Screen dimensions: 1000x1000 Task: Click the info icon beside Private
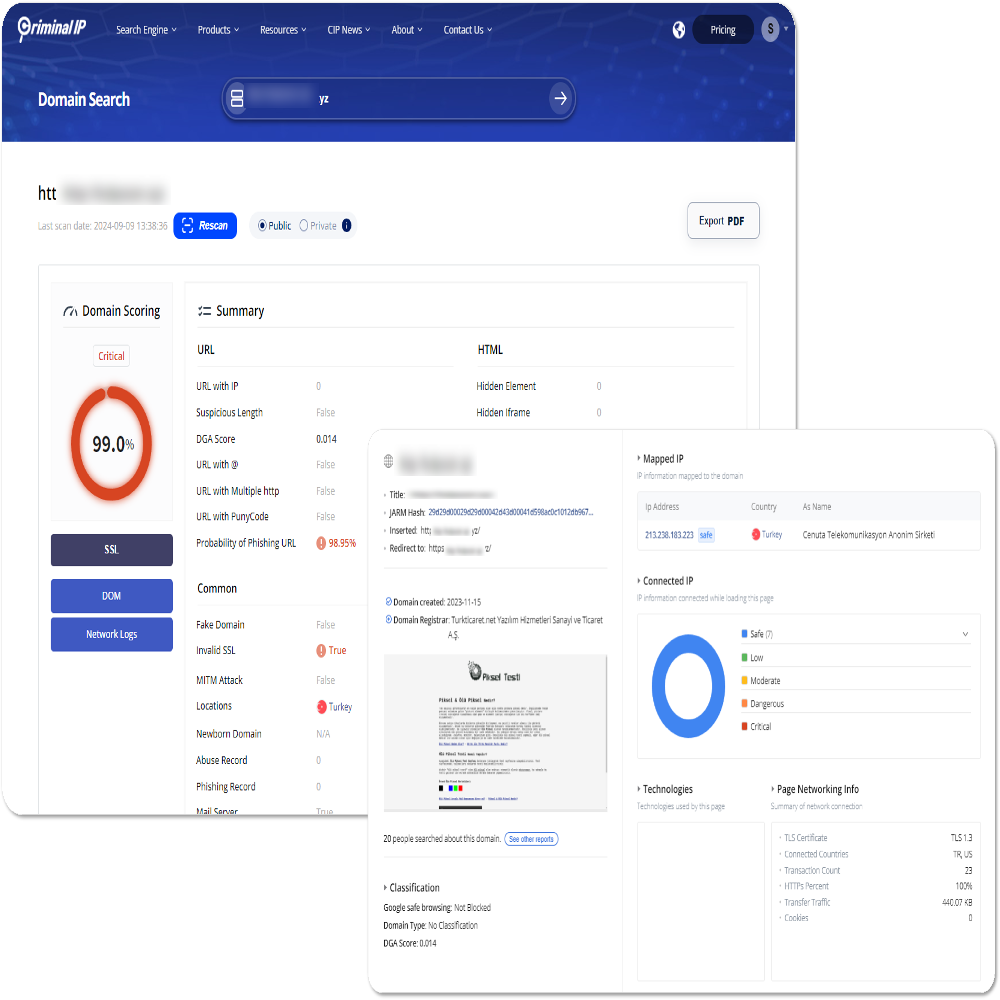(346, 226)
